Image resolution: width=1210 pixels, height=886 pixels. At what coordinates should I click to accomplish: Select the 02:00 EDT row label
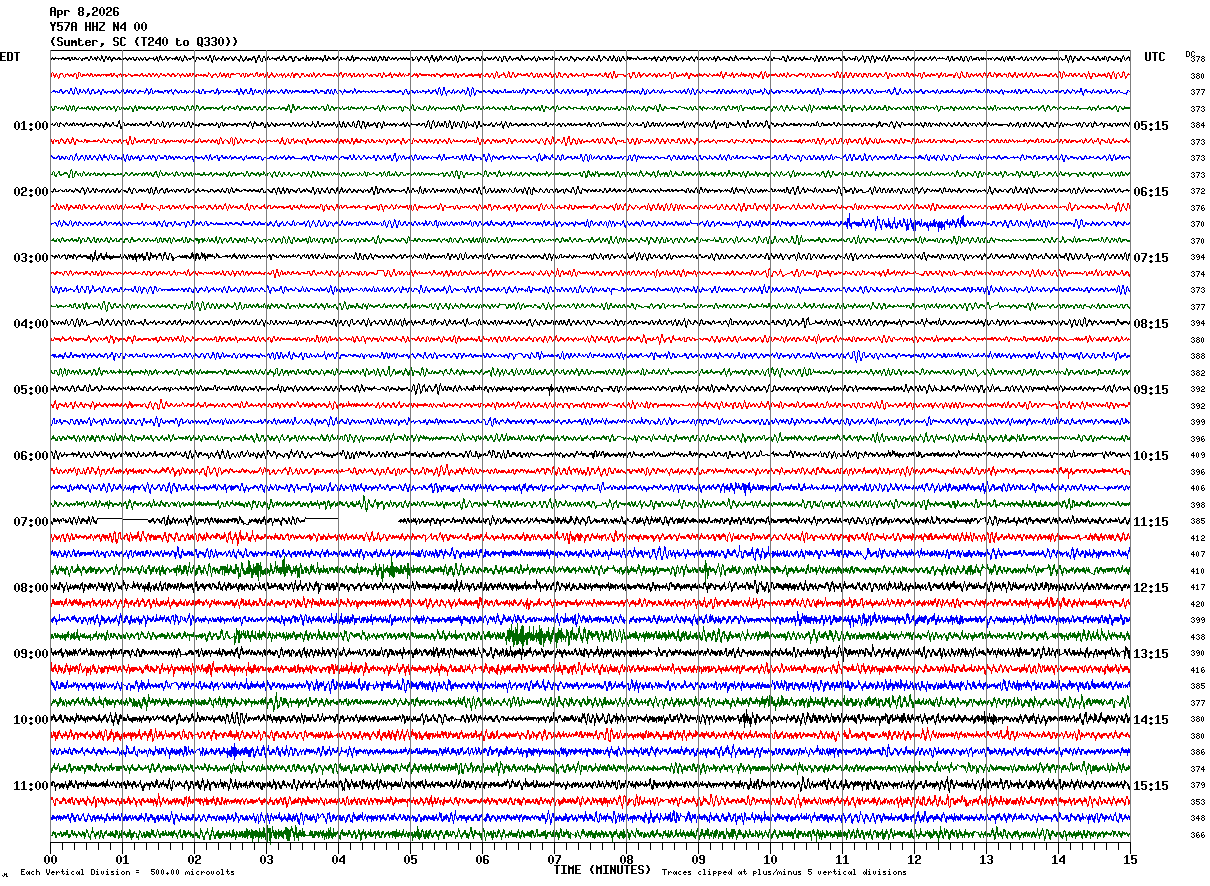click(31, 192)
